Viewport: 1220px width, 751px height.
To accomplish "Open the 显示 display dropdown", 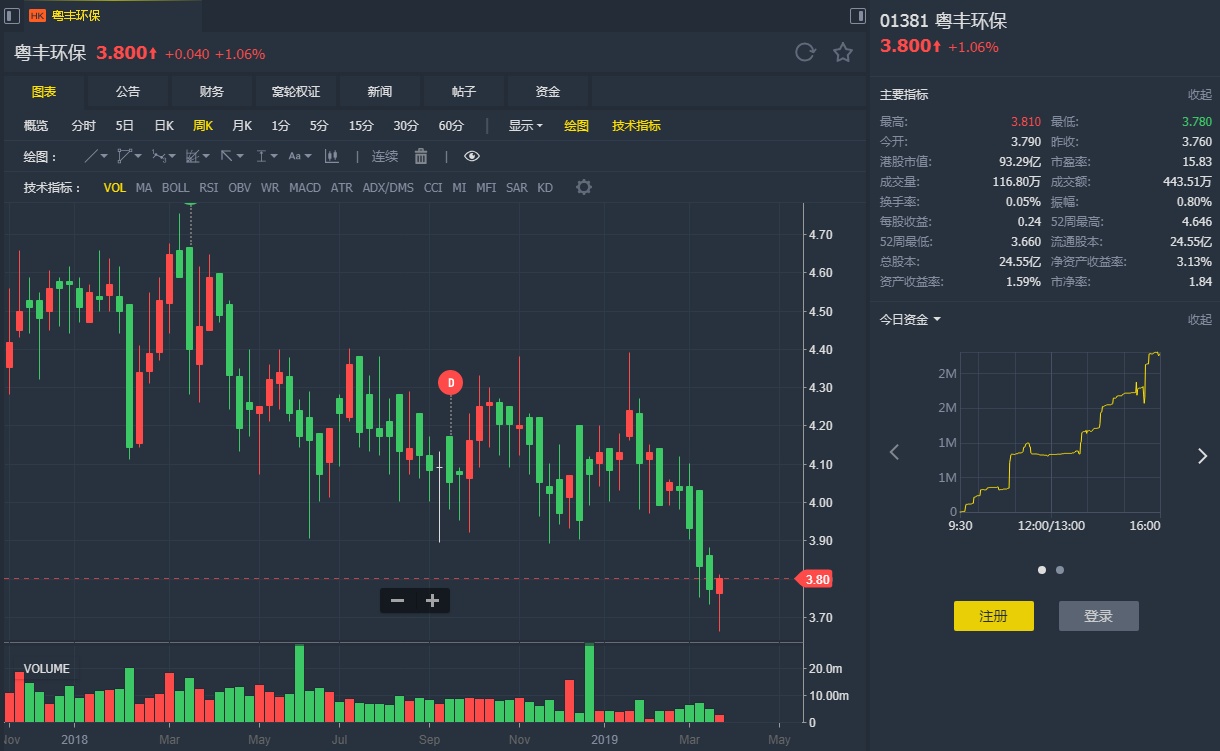I will (x=525, y=126).
